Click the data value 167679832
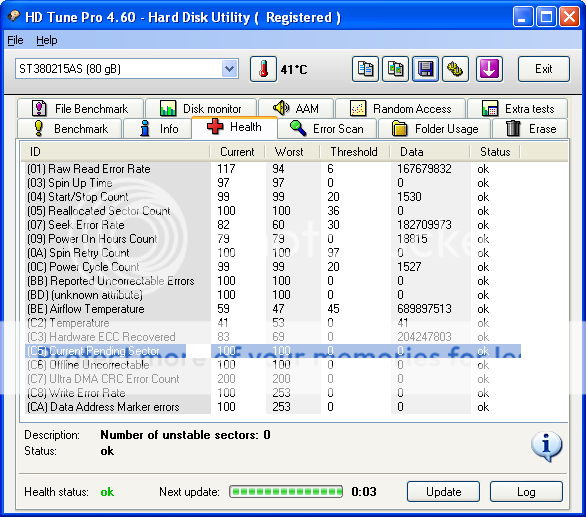Screen dimensions: 586x517 (x=424, y=169)
